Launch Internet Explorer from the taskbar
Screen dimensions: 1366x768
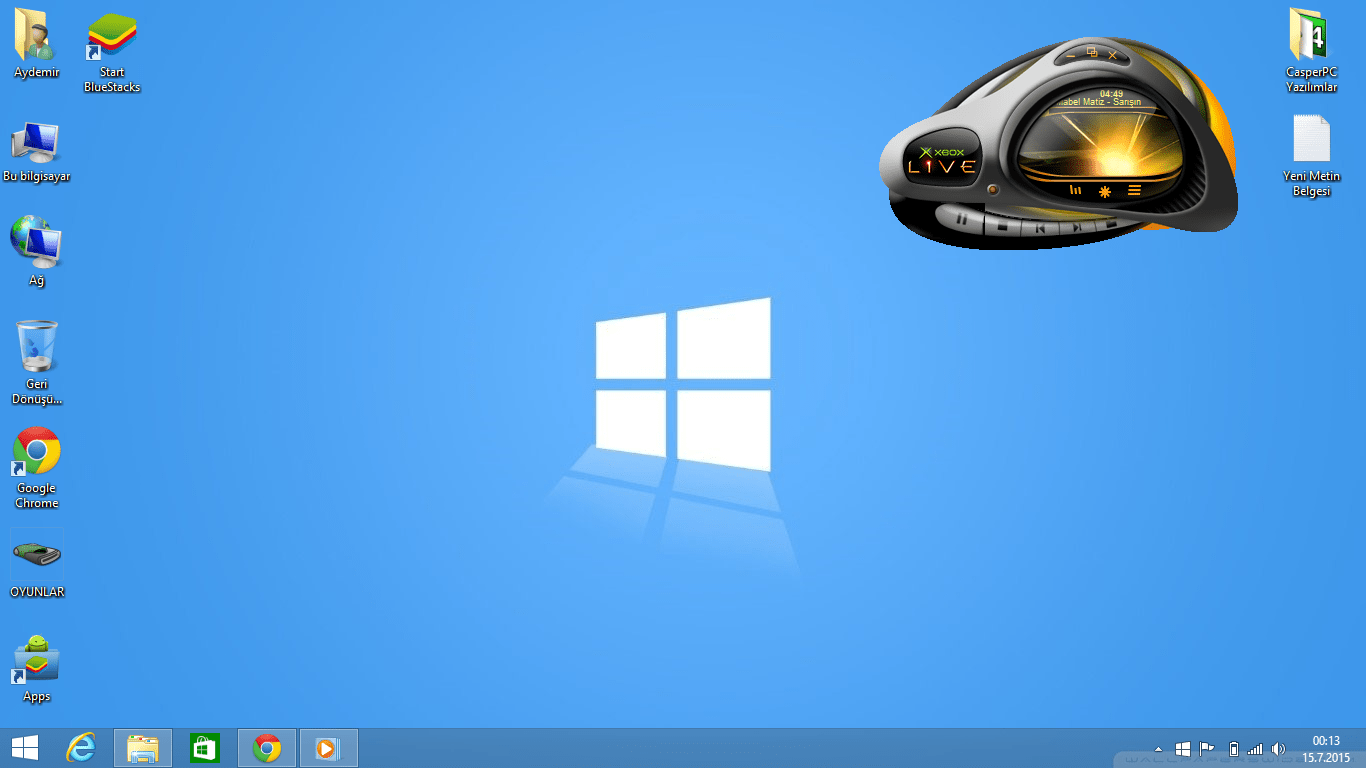pyautogui.click(x=80, y=748)
